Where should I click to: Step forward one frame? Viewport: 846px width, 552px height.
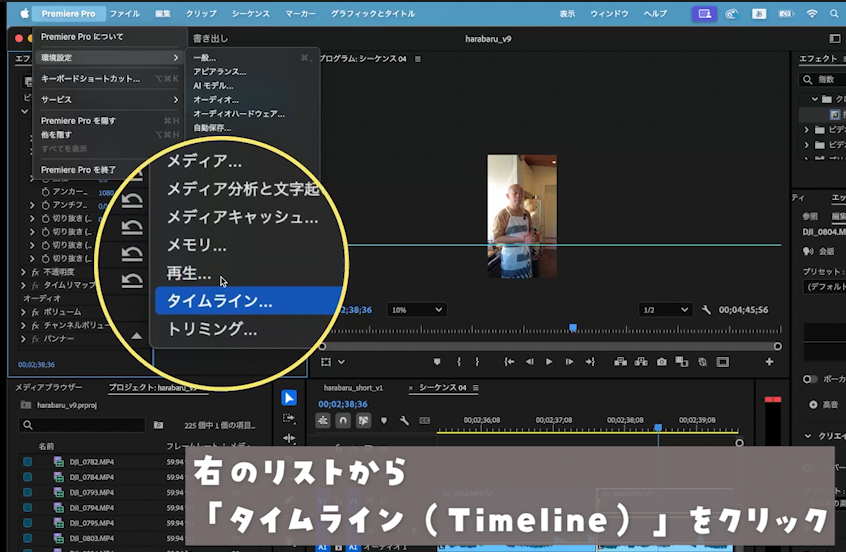[569, 362]
